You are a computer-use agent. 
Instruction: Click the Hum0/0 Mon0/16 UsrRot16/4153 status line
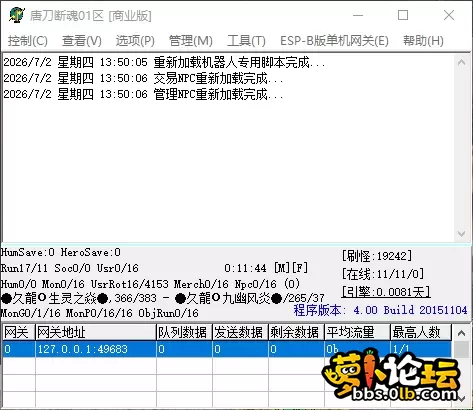150,284
